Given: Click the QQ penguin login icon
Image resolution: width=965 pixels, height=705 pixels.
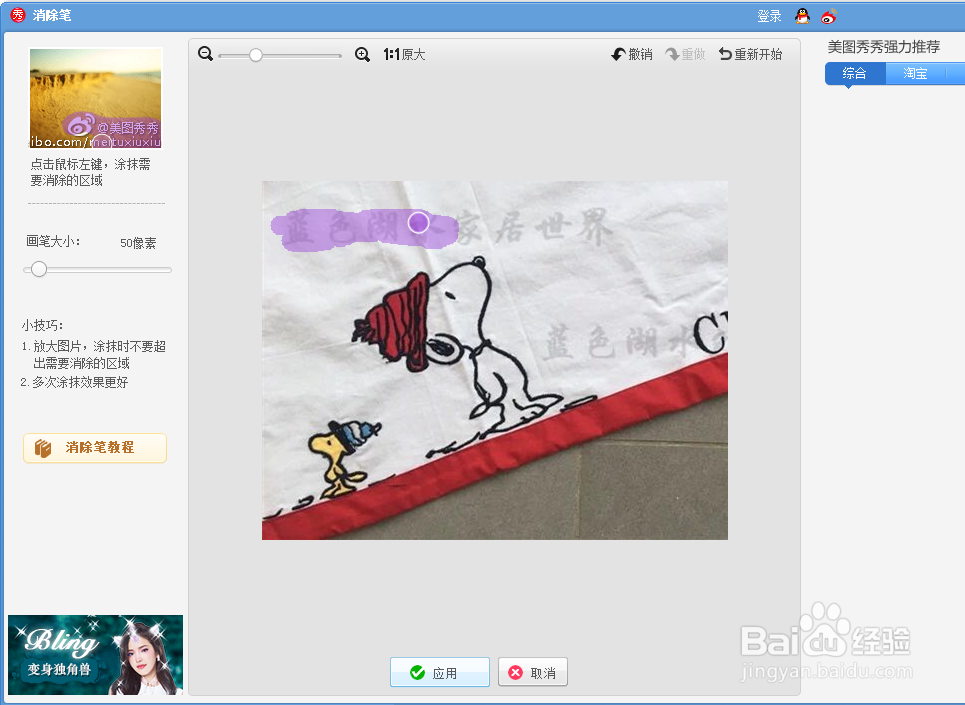Looking at the screenshot, I should click(802, 16).
